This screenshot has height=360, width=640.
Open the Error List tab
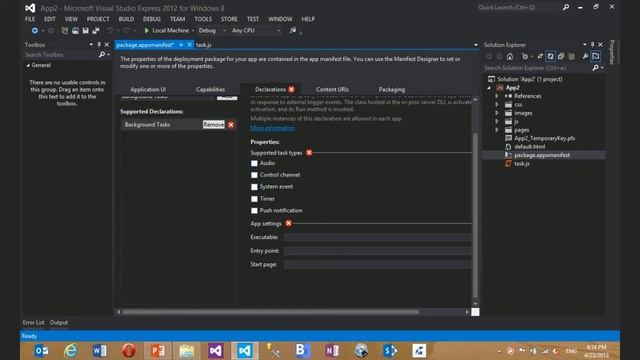[33, 322]
